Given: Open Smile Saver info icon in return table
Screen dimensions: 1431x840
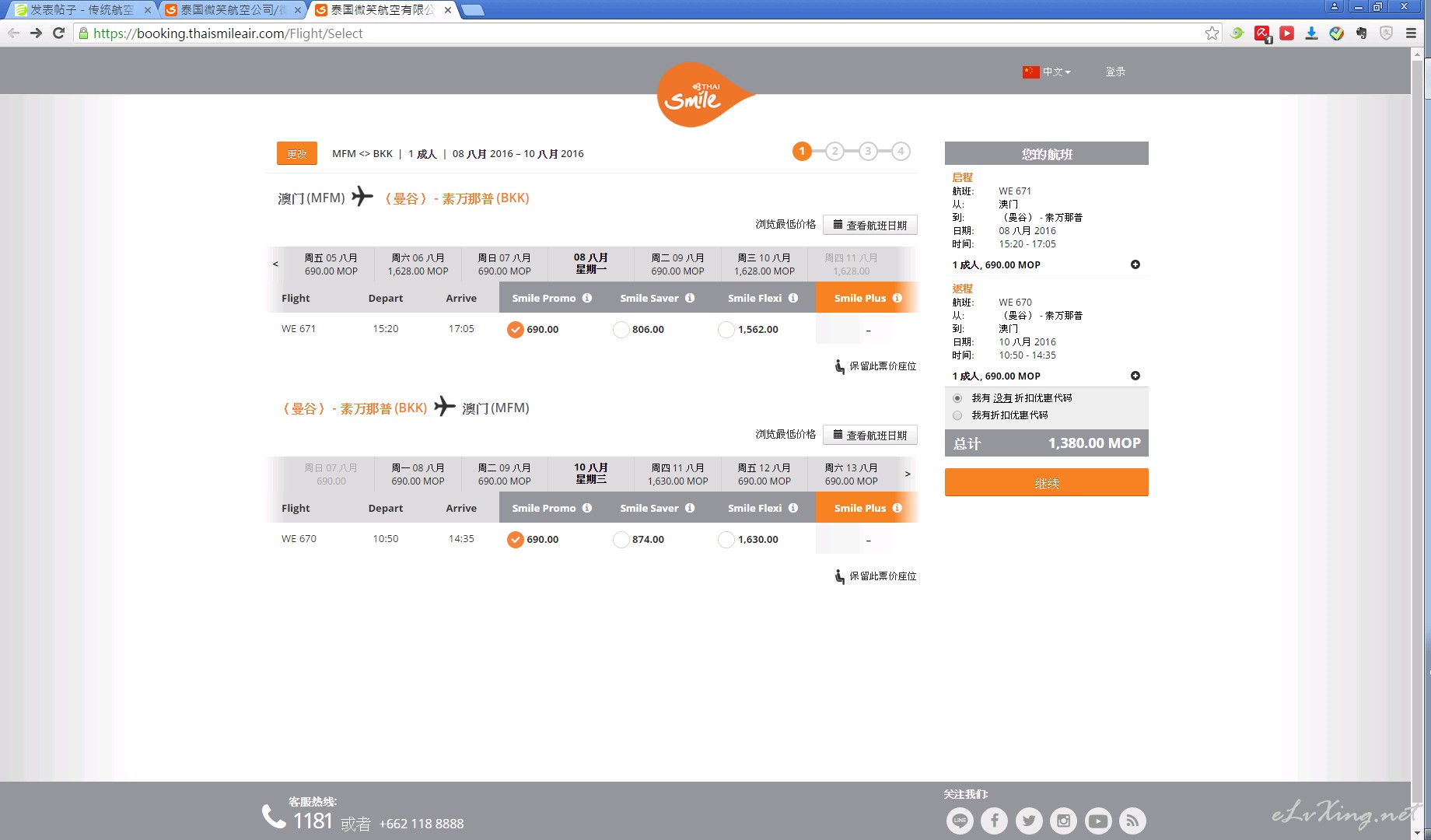Looking at the screenshot, I should (x=690, y=508).
